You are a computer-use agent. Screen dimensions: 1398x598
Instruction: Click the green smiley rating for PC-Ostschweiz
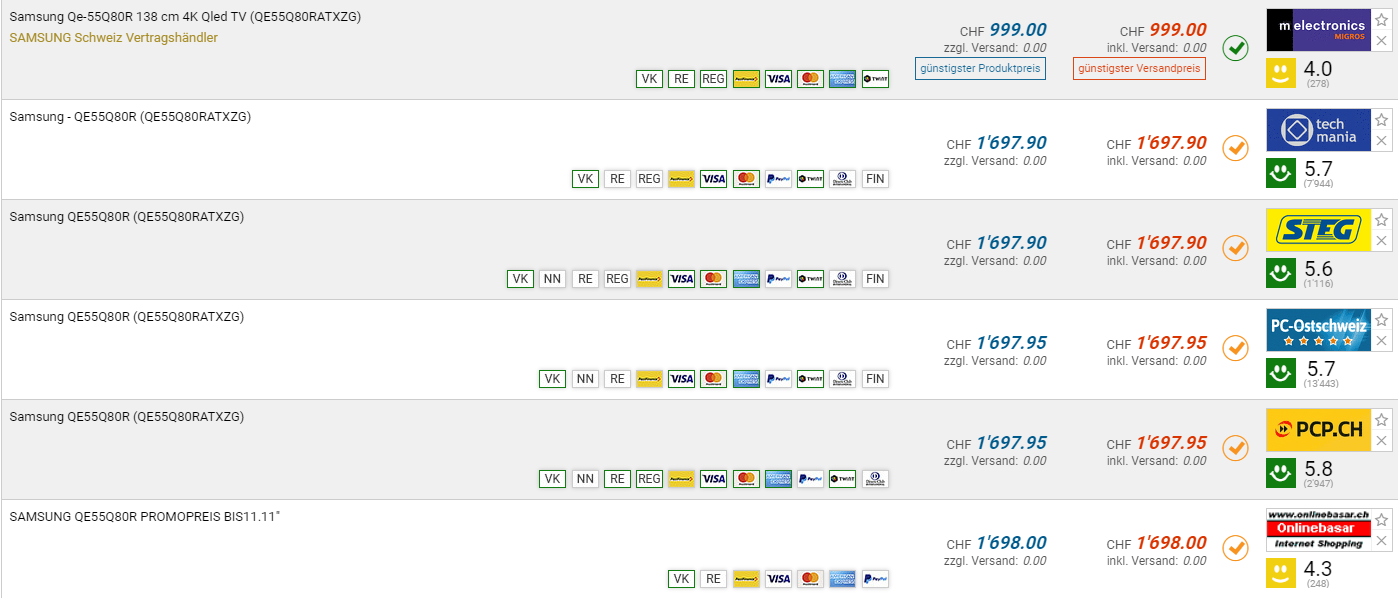click(x=1280, y=373)
